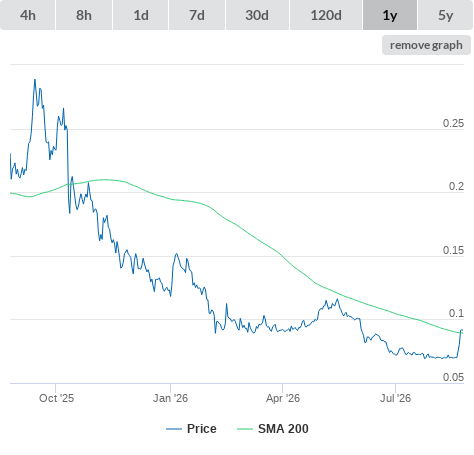The width and height of the screenshot is (474, 455).
Task: Click the Apr '26 axis label
Action: (x=283, y=398)
